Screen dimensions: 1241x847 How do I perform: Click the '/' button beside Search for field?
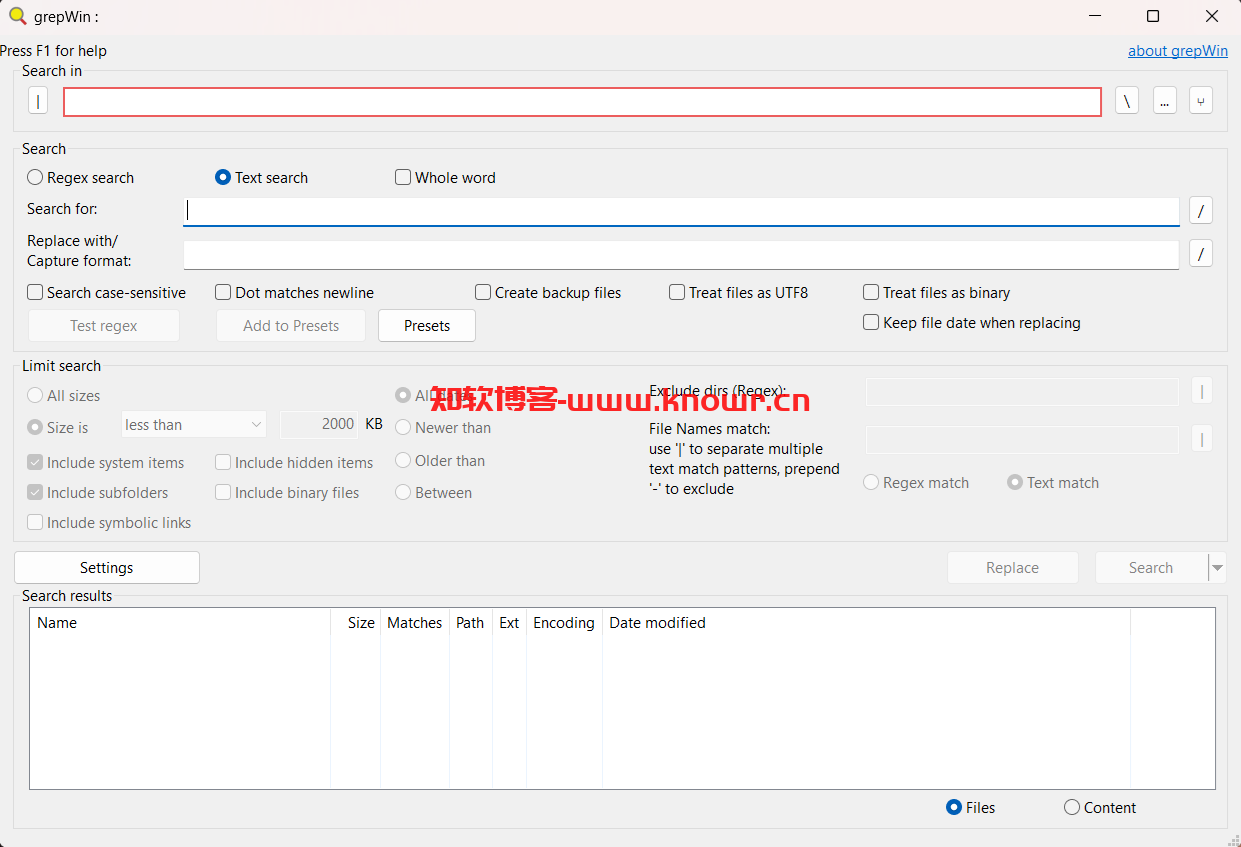[1201, 211]
